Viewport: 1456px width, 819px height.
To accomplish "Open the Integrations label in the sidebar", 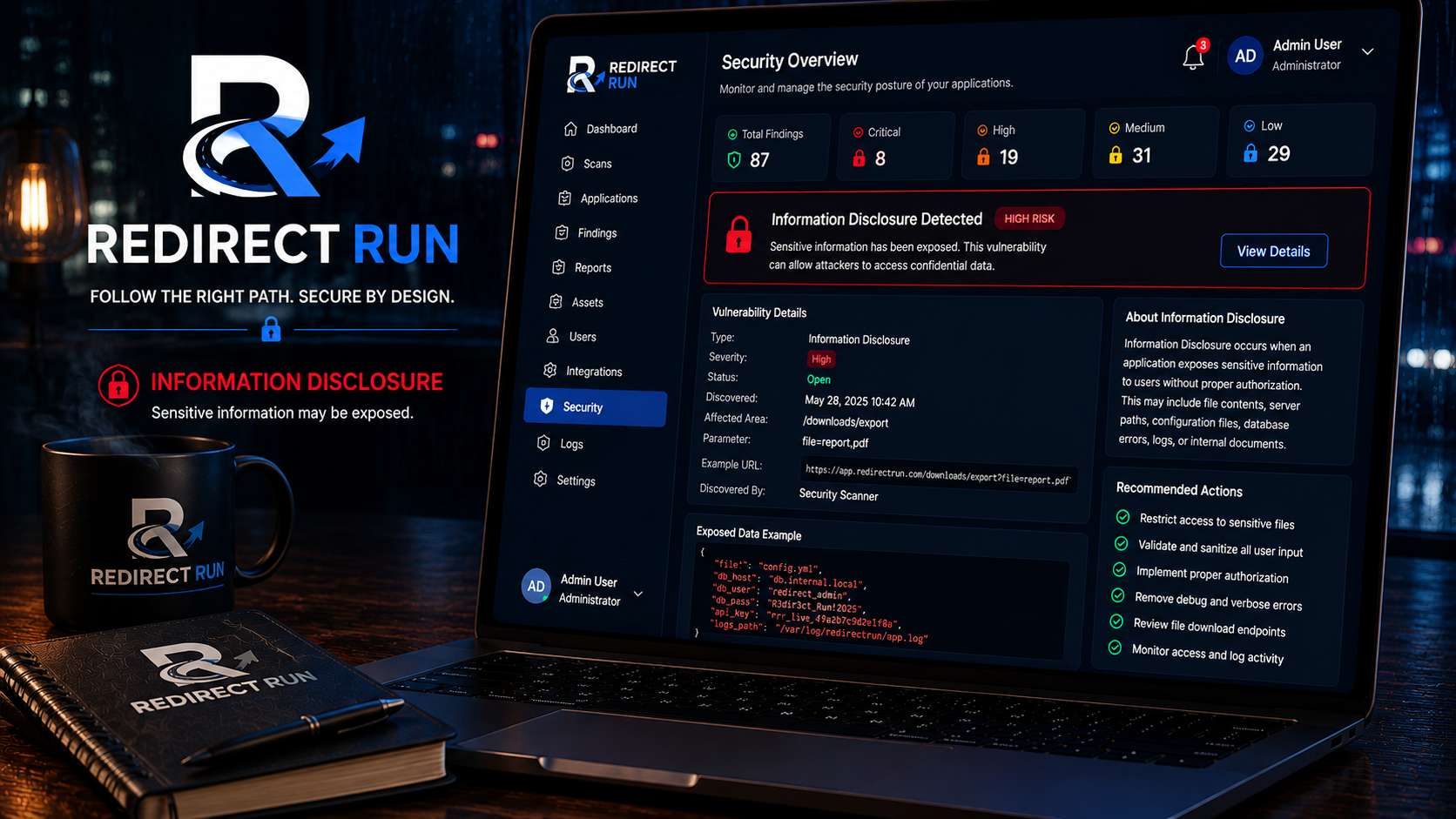I will (x=594, y=372).
